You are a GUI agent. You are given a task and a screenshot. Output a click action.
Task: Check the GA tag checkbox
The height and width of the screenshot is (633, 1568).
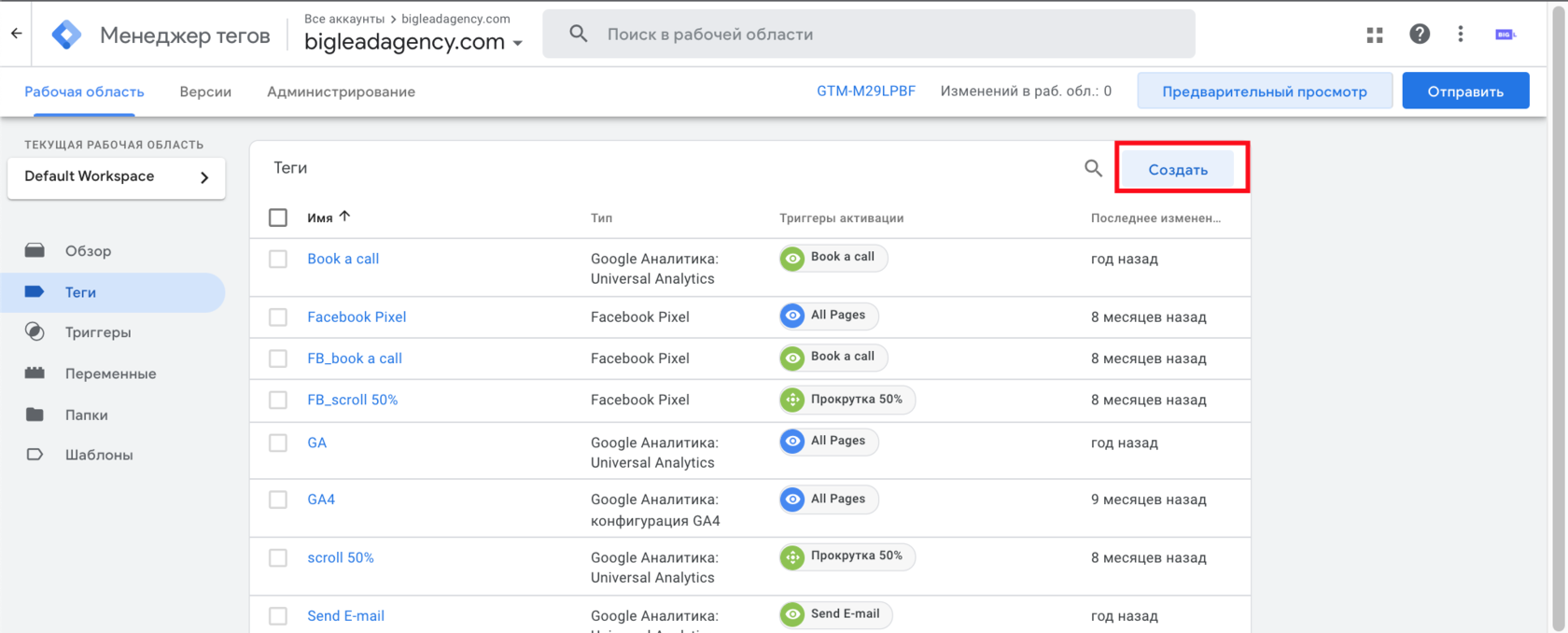278,443
